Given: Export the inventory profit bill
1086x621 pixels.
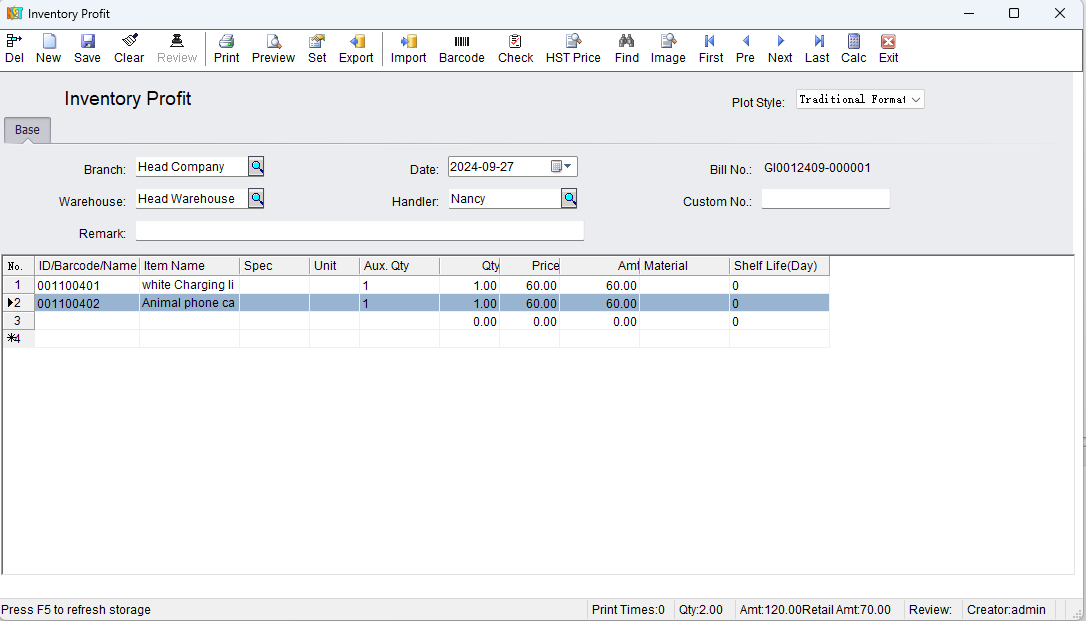Looking at the screenshot, I should (x=356, y=48).
